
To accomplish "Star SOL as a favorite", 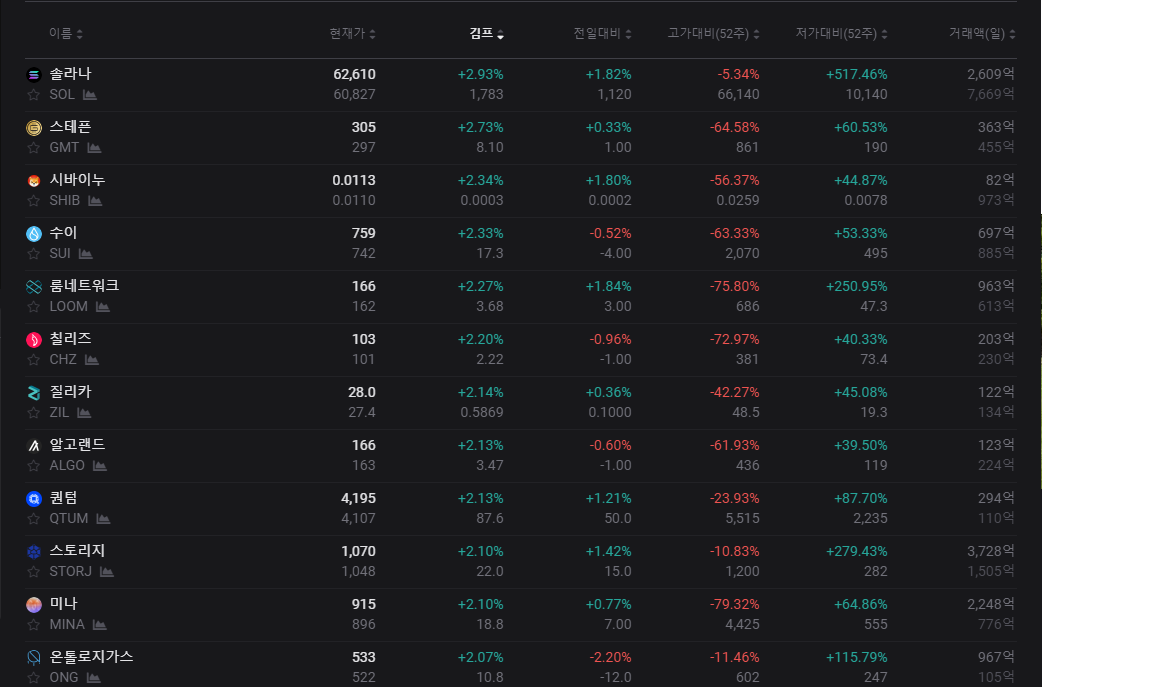I will [34, 95].
